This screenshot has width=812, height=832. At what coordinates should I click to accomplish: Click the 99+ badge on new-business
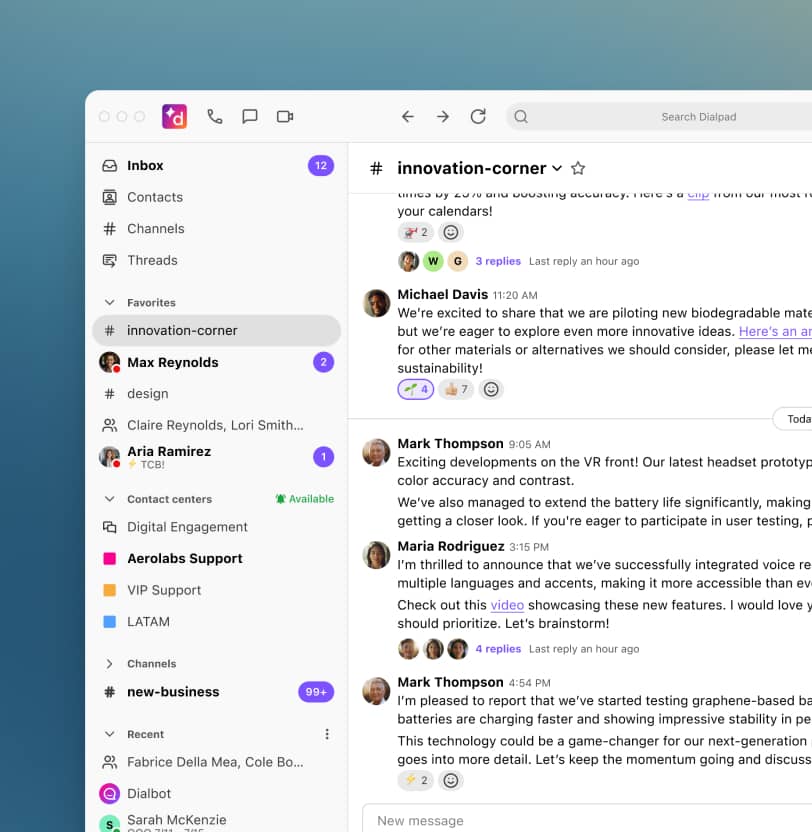point(316,692)
